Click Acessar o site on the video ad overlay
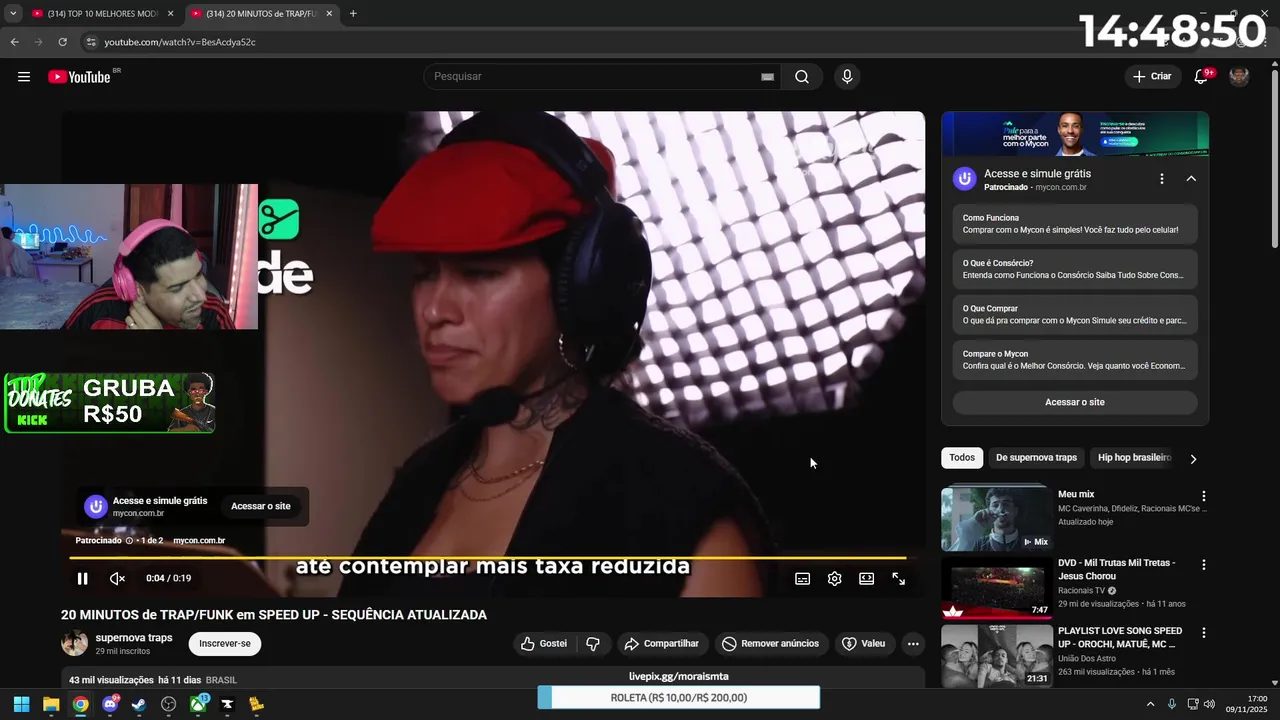1280x720 pixels. click(261, 506)
